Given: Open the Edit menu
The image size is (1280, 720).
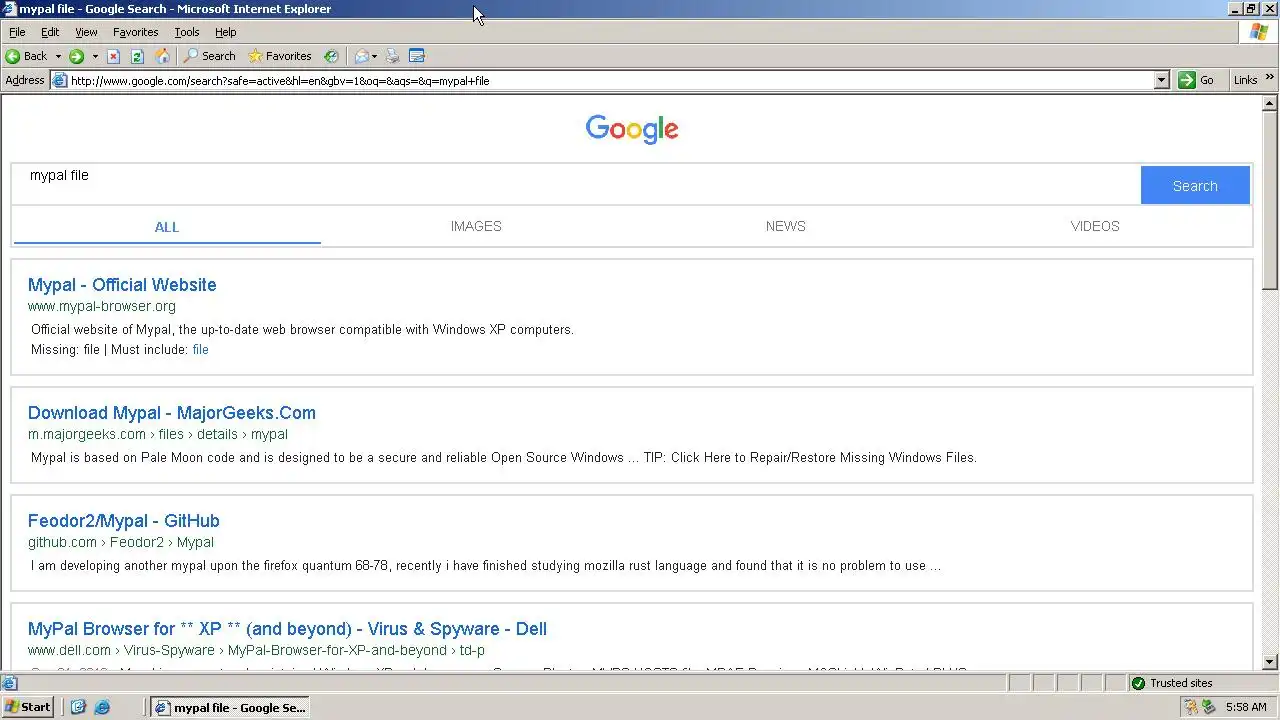Looking at the screenshot, I should [x=50, y=32].
